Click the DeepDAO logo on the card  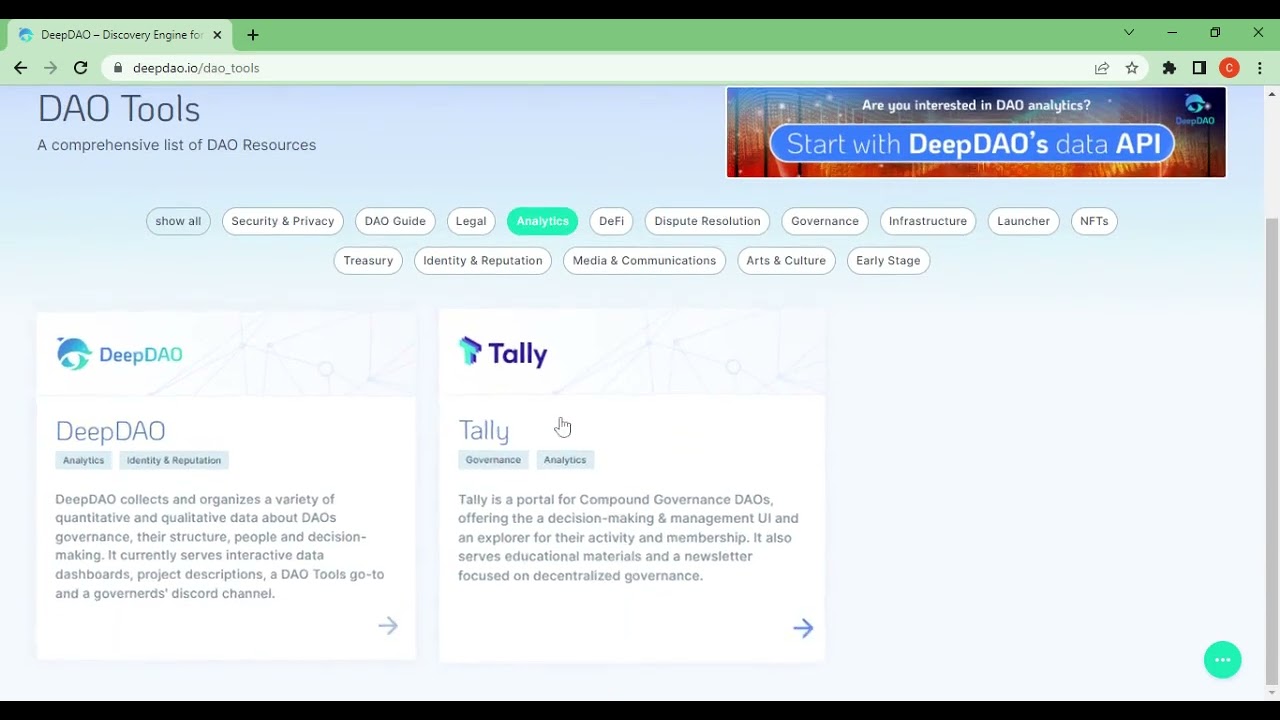pos(119,354)
